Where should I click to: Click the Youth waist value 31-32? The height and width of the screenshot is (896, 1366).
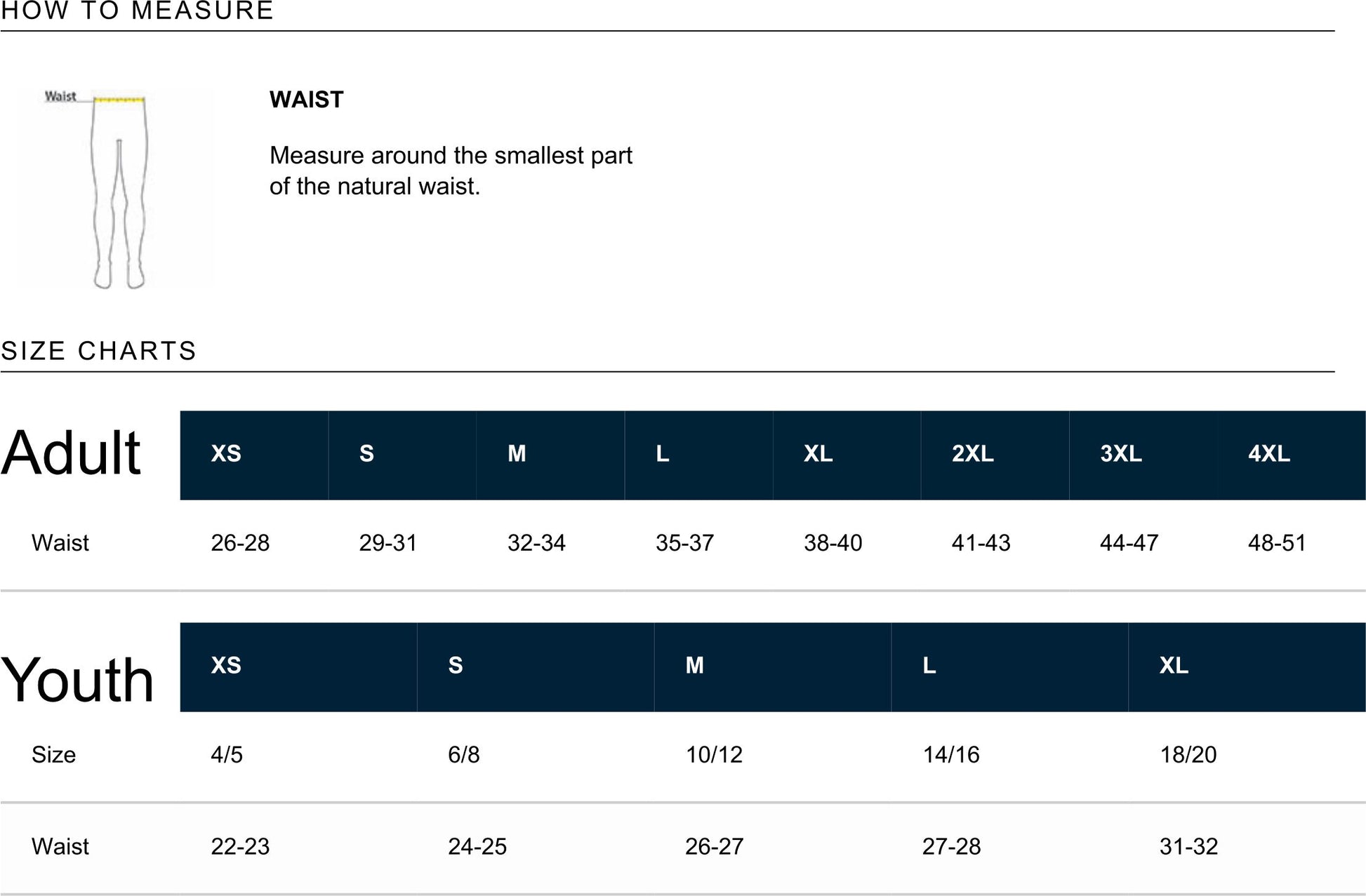point(1188,847)
